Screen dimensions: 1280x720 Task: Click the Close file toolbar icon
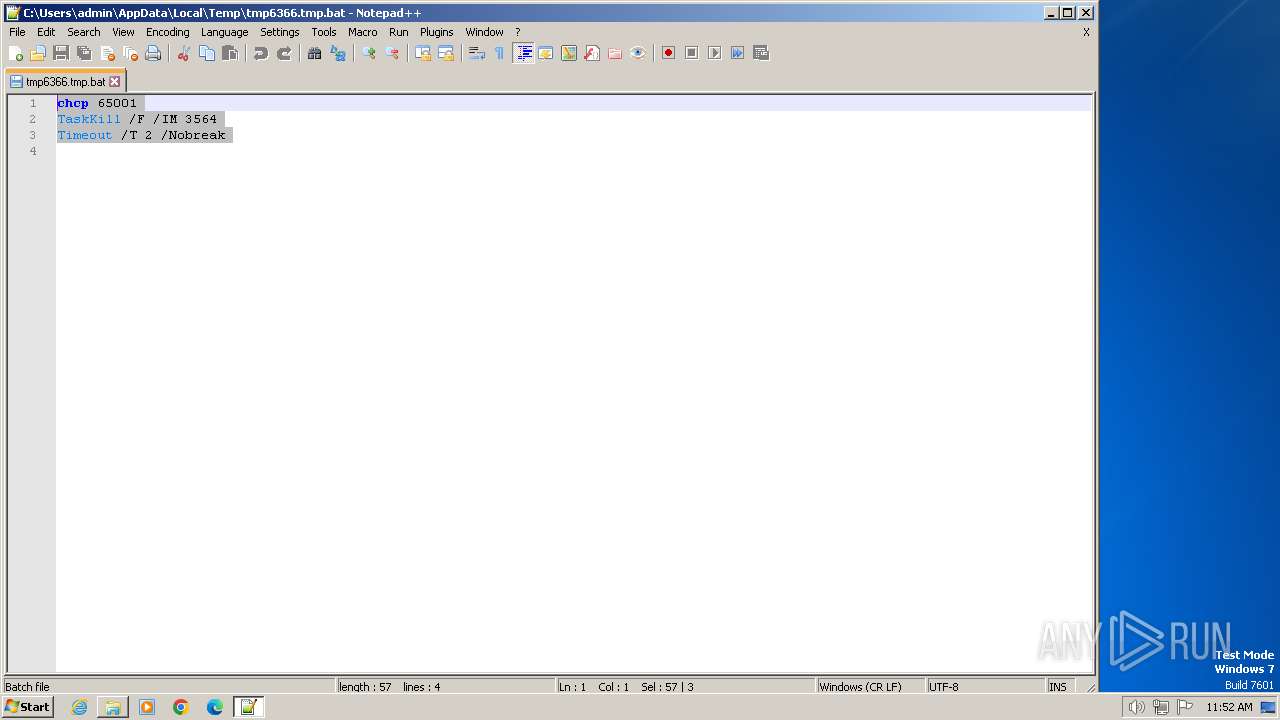pos(107,53)
